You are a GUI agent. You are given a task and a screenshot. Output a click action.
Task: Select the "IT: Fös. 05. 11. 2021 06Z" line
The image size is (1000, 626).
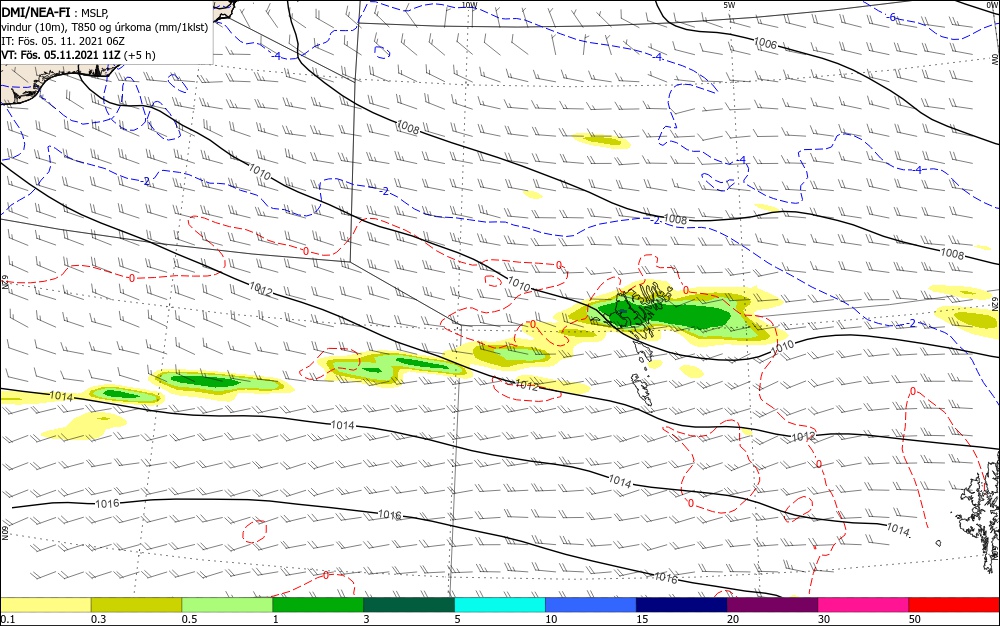point(63,41)
